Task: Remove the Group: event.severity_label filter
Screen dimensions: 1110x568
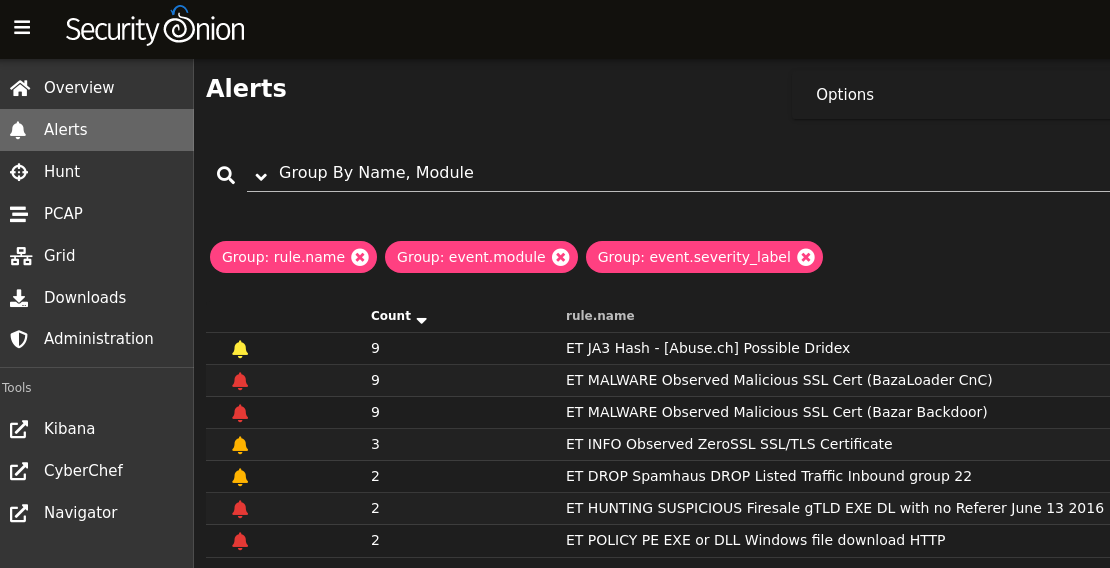Action: tap(806, 257)
